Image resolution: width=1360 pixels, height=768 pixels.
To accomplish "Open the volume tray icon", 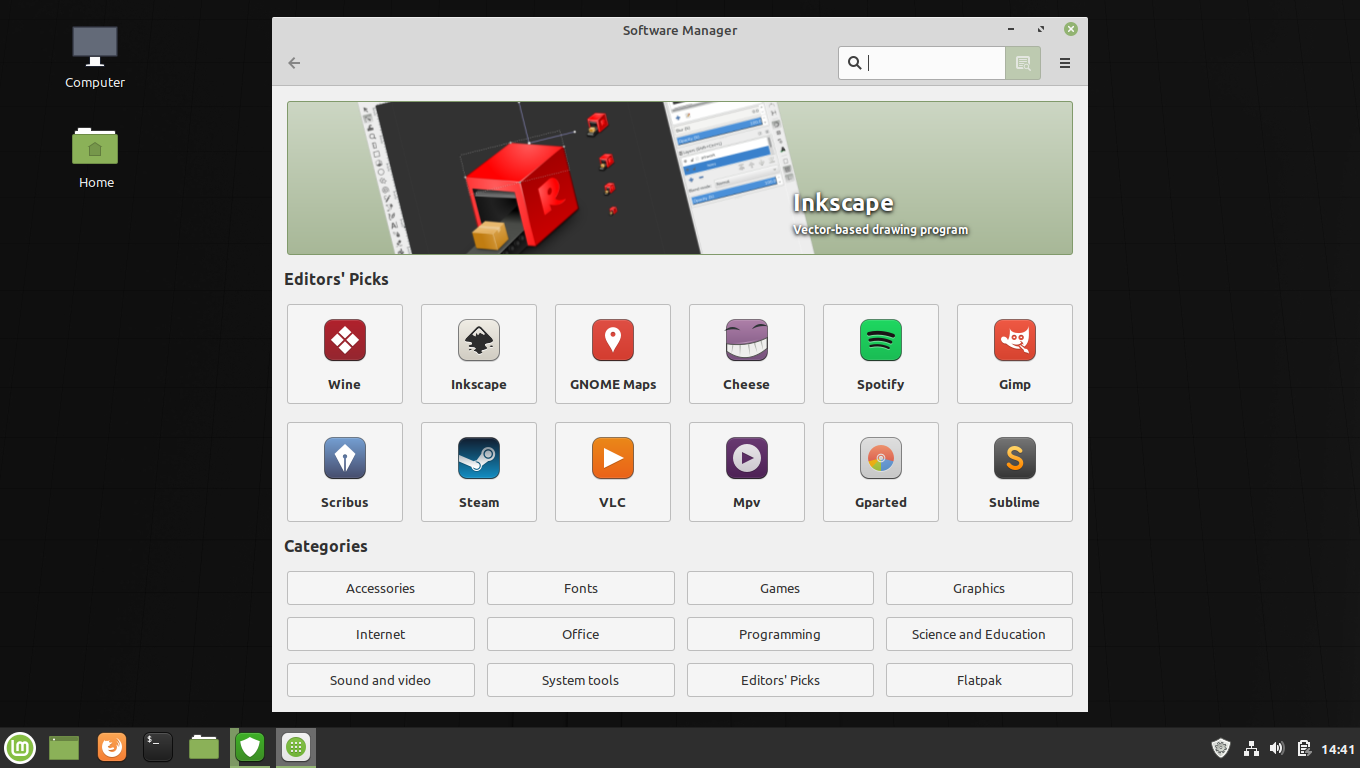I will 1277,748.
